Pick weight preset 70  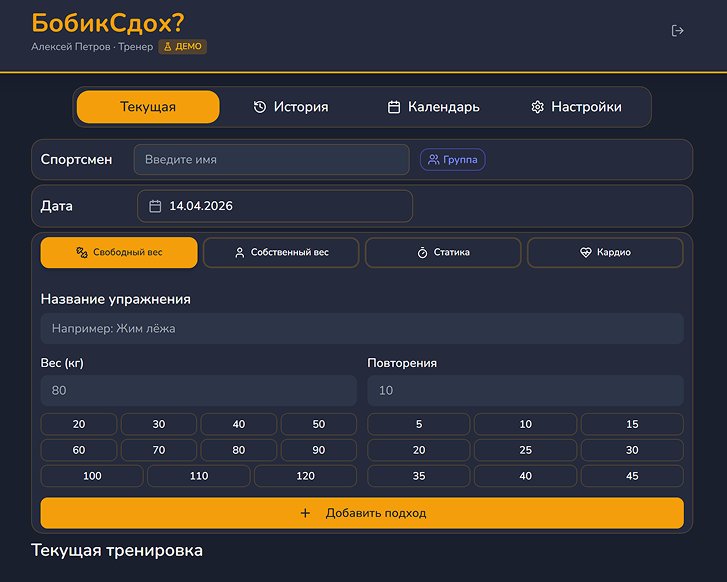point(159,450)
